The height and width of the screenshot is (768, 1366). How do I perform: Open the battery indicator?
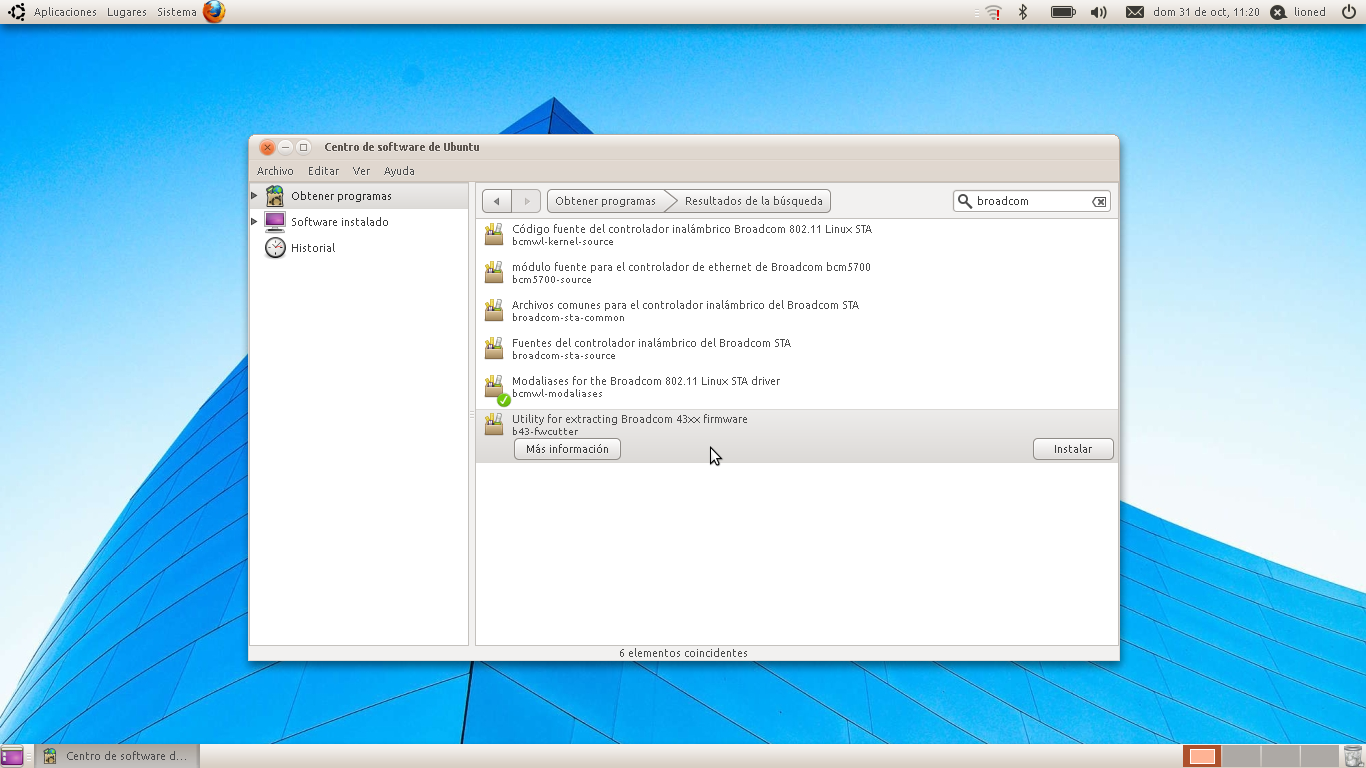[x=1063, y=12]
